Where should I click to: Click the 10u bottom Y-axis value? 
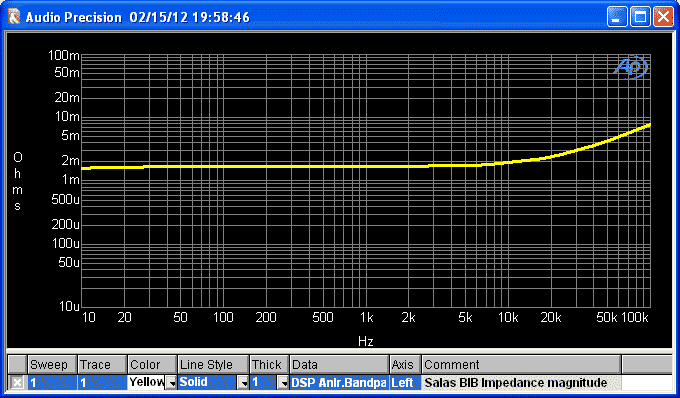(69, 307)
